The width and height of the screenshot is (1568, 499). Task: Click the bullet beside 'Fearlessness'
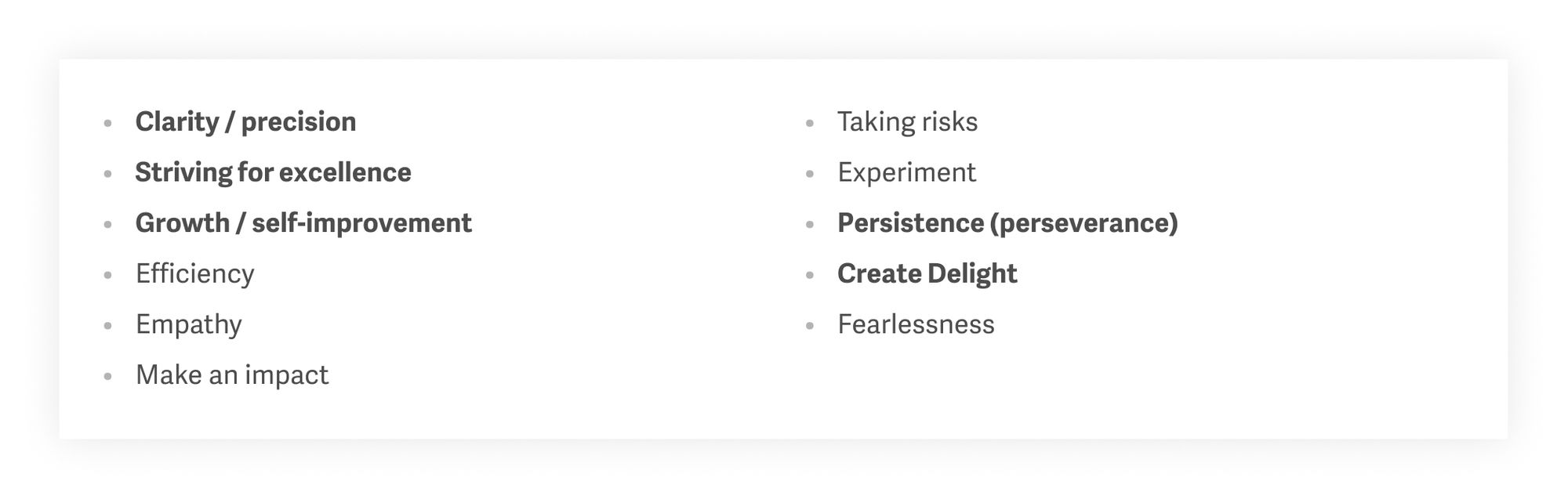coord(810,326)
